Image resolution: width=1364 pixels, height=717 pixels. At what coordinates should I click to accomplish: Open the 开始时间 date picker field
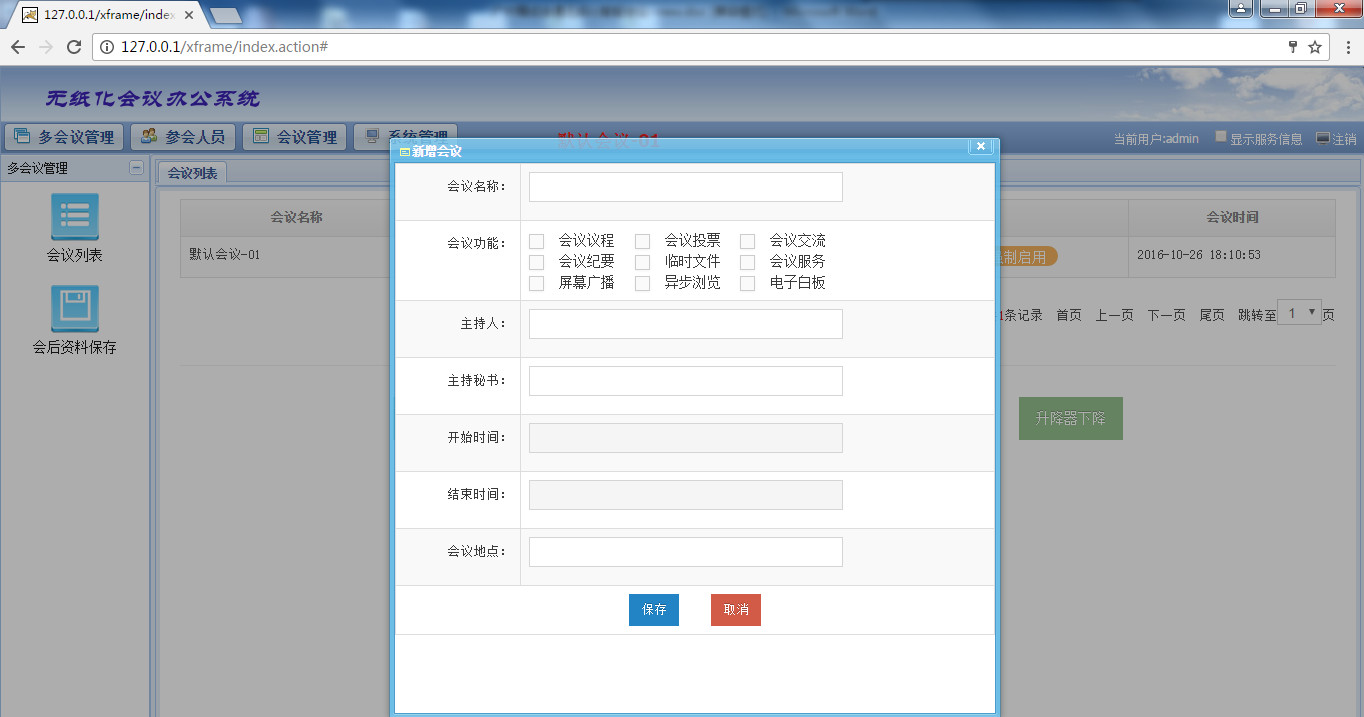coord(685,438)
